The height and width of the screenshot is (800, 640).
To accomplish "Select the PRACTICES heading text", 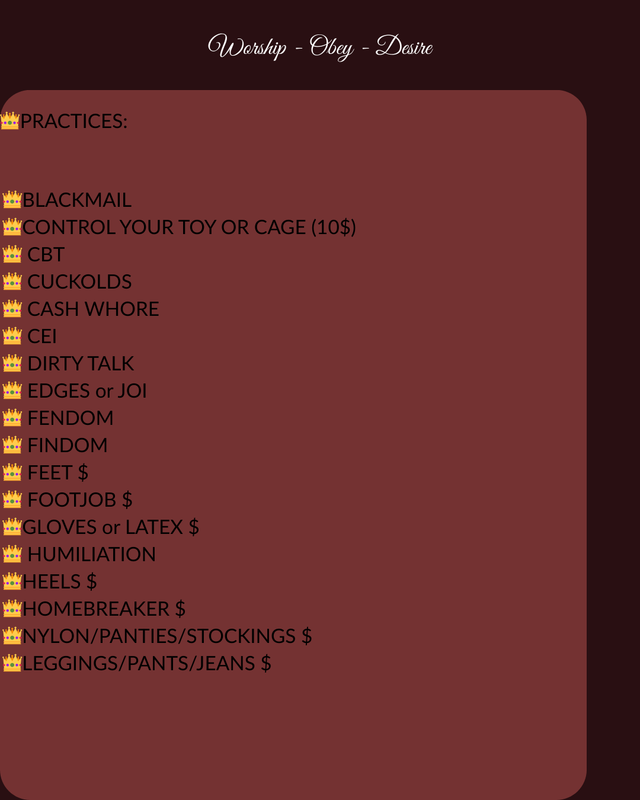I will (74, 122).
